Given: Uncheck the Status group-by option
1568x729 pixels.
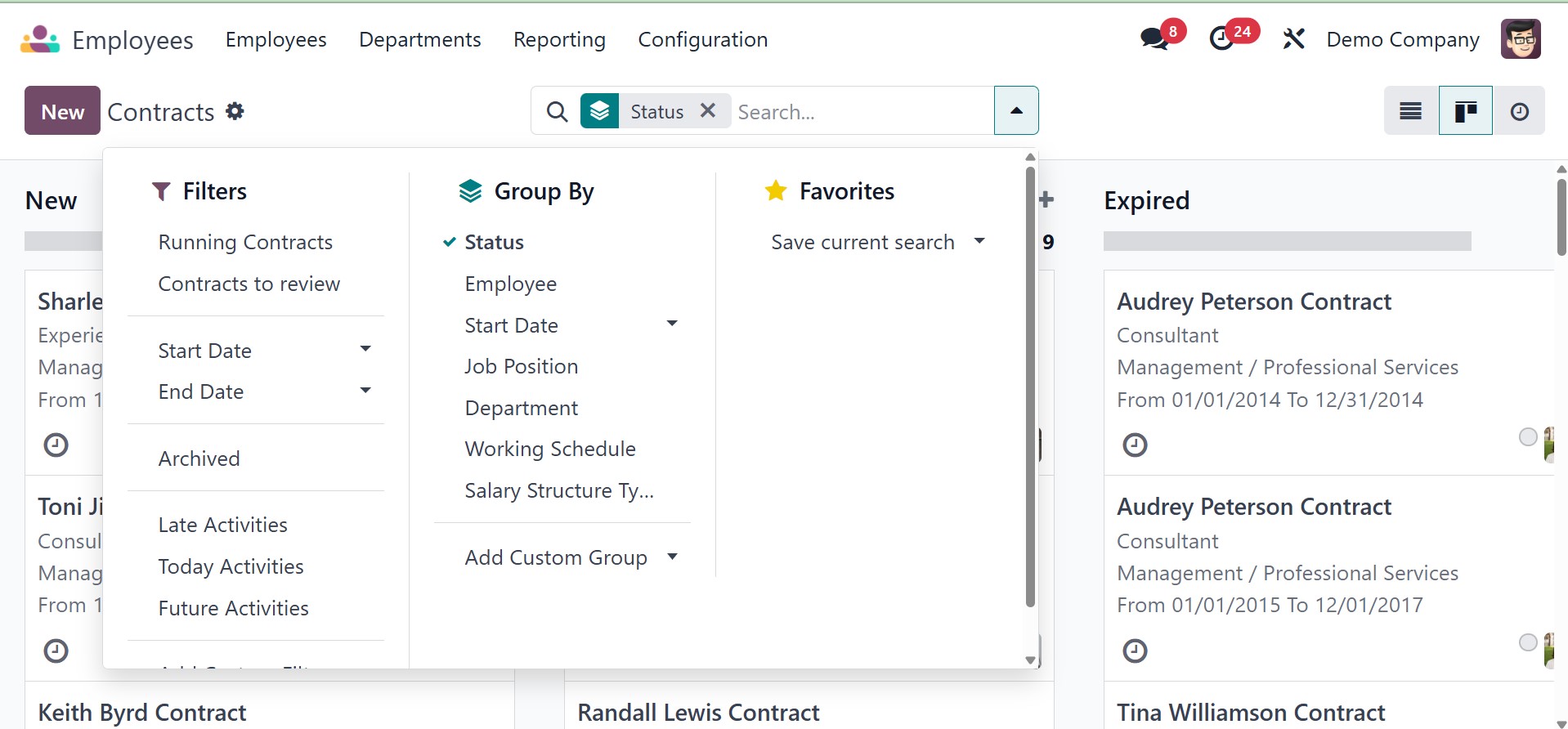Looking at the screenshot, I should 494,243.
